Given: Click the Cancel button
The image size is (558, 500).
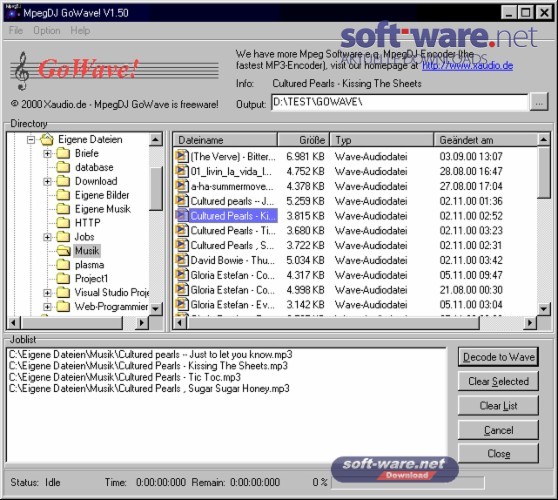Looking at the screenshot, I should 498,430.
